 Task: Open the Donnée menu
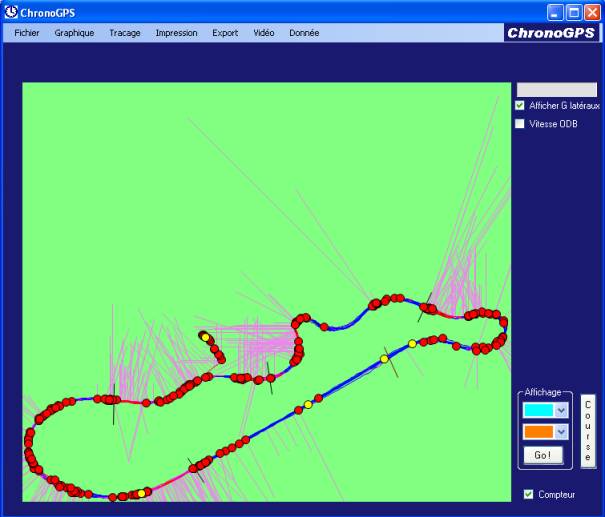304,33
